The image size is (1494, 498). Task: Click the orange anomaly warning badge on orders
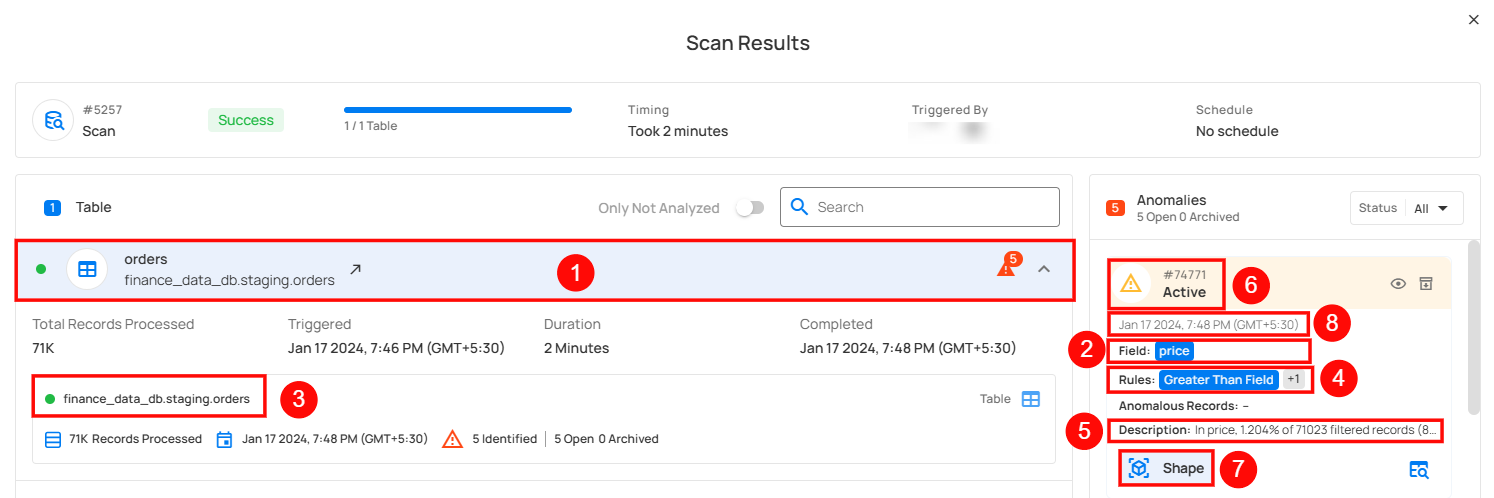(x=1007, y=267)
